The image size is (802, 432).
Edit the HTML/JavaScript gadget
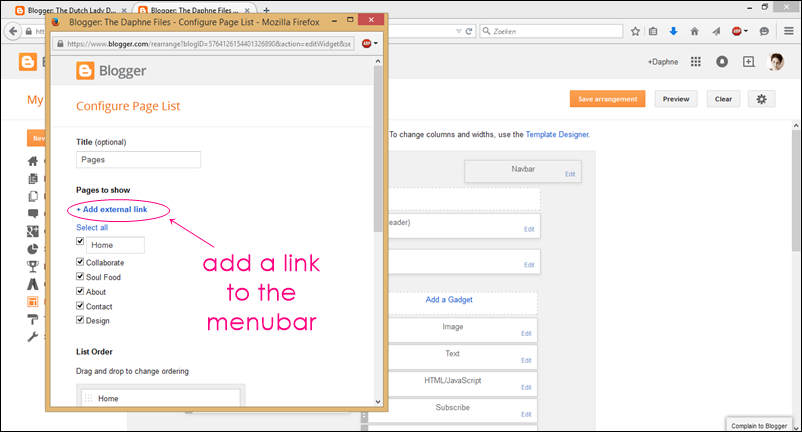pos(526,388)
